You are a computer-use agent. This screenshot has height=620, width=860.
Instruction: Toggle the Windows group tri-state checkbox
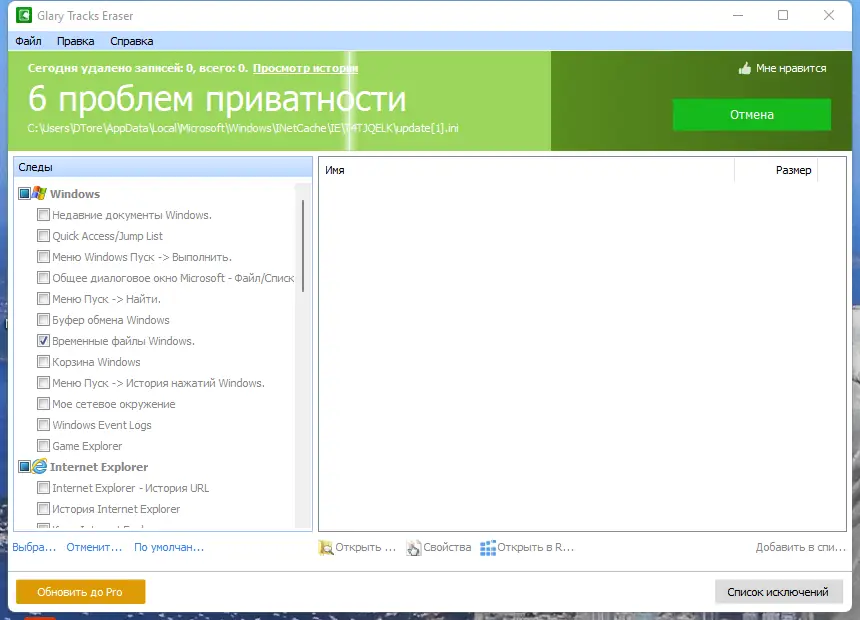(24, 193)
